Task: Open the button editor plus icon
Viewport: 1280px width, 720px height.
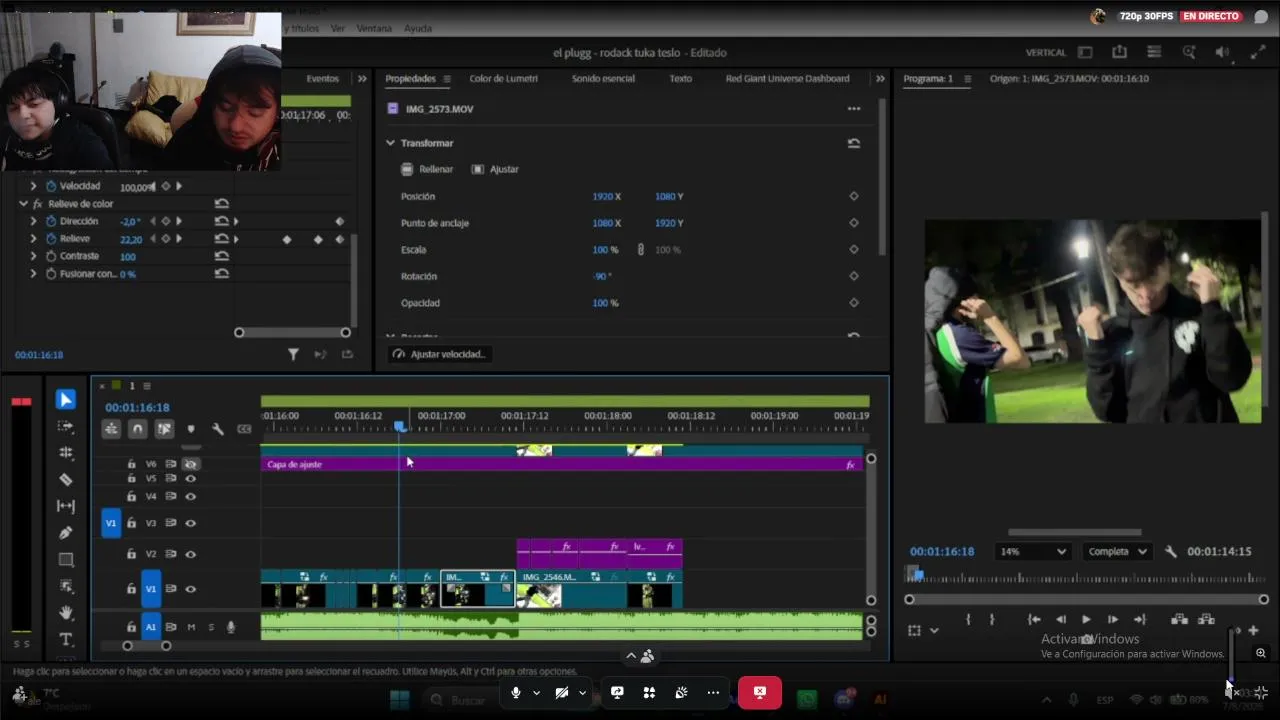Action: click(1253, 631)
